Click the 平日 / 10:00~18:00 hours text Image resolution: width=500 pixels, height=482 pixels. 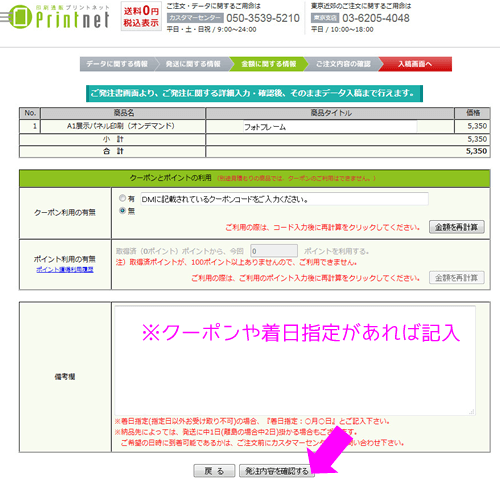pos(342,29)
